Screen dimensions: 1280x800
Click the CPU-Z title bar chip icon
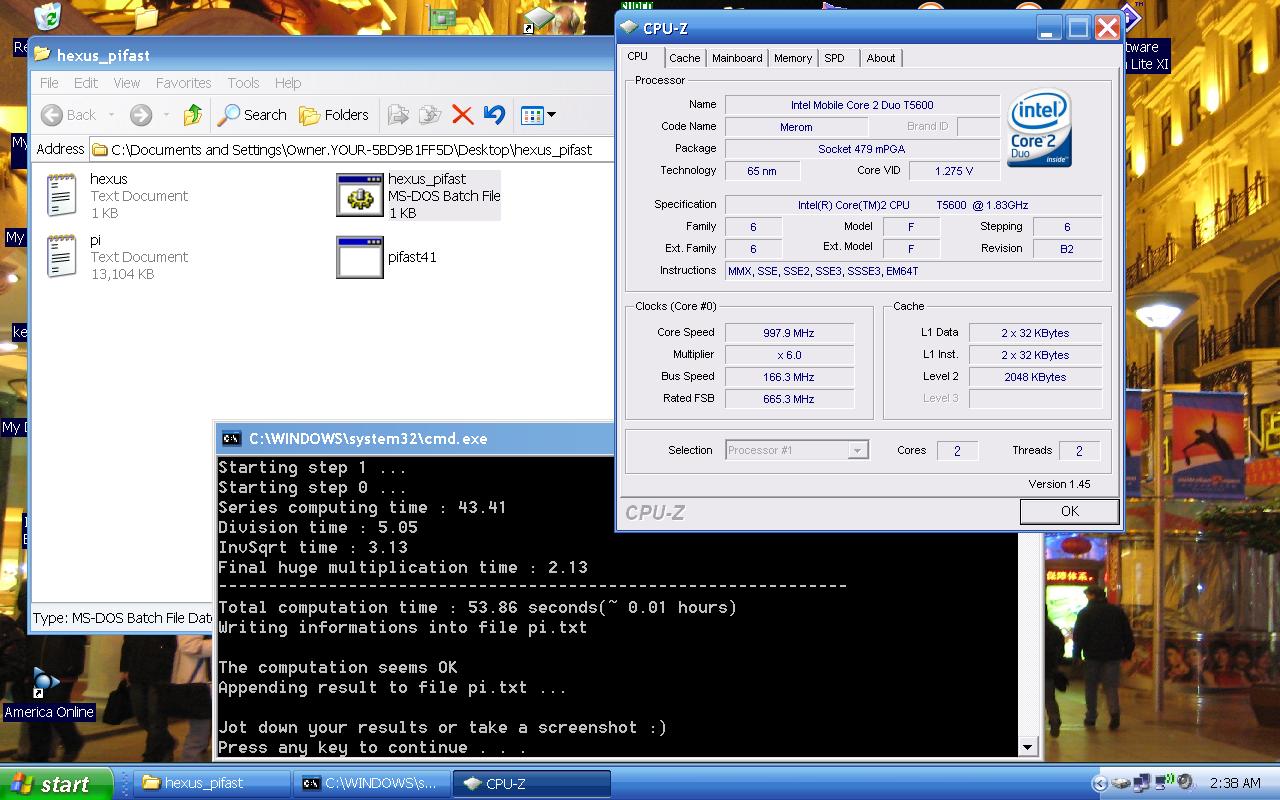coord(628,28)
